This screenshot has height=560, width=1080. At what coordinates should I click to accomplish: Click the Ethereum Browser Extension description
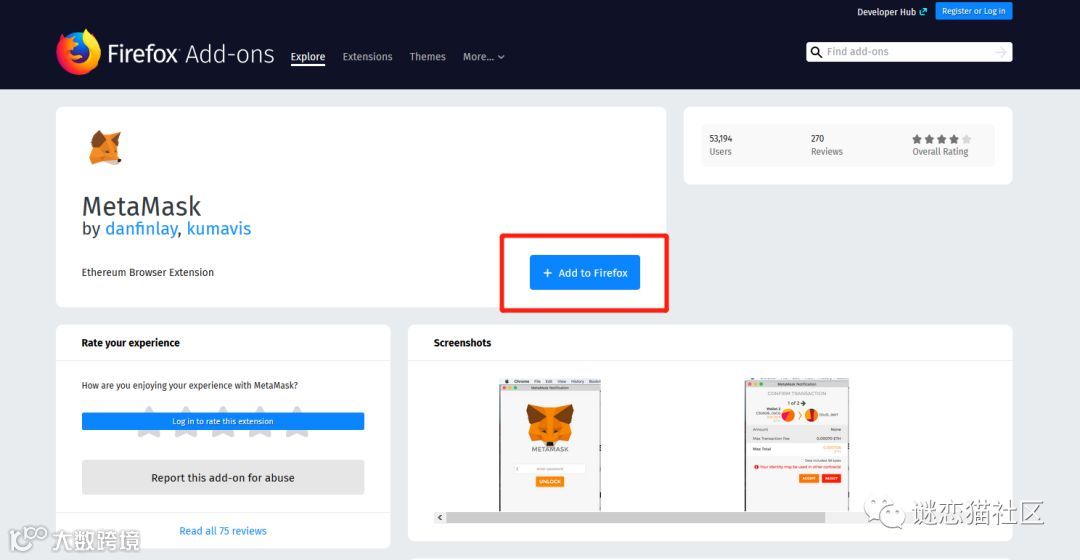point(147,272)
